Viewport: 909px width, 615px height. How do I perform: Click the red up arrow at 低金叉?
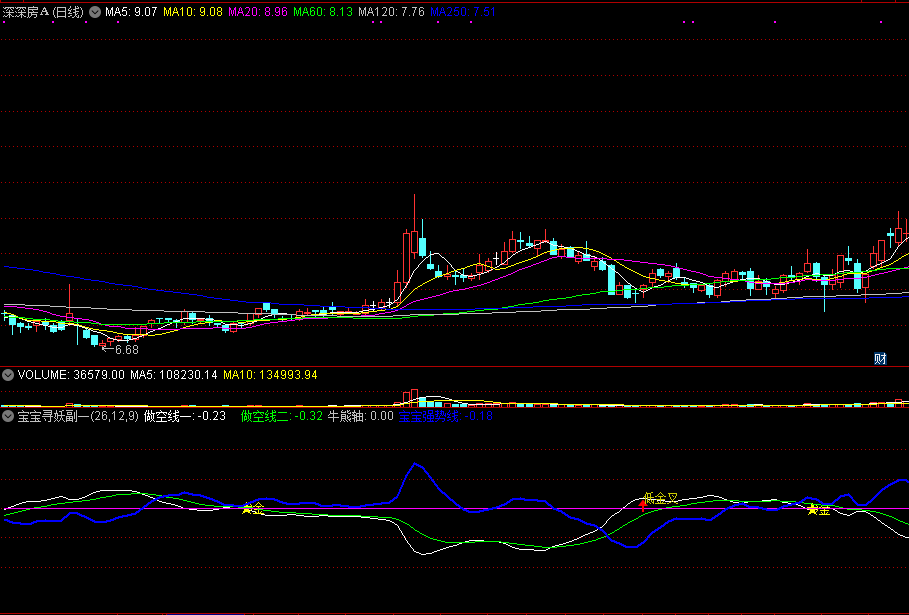642,506
